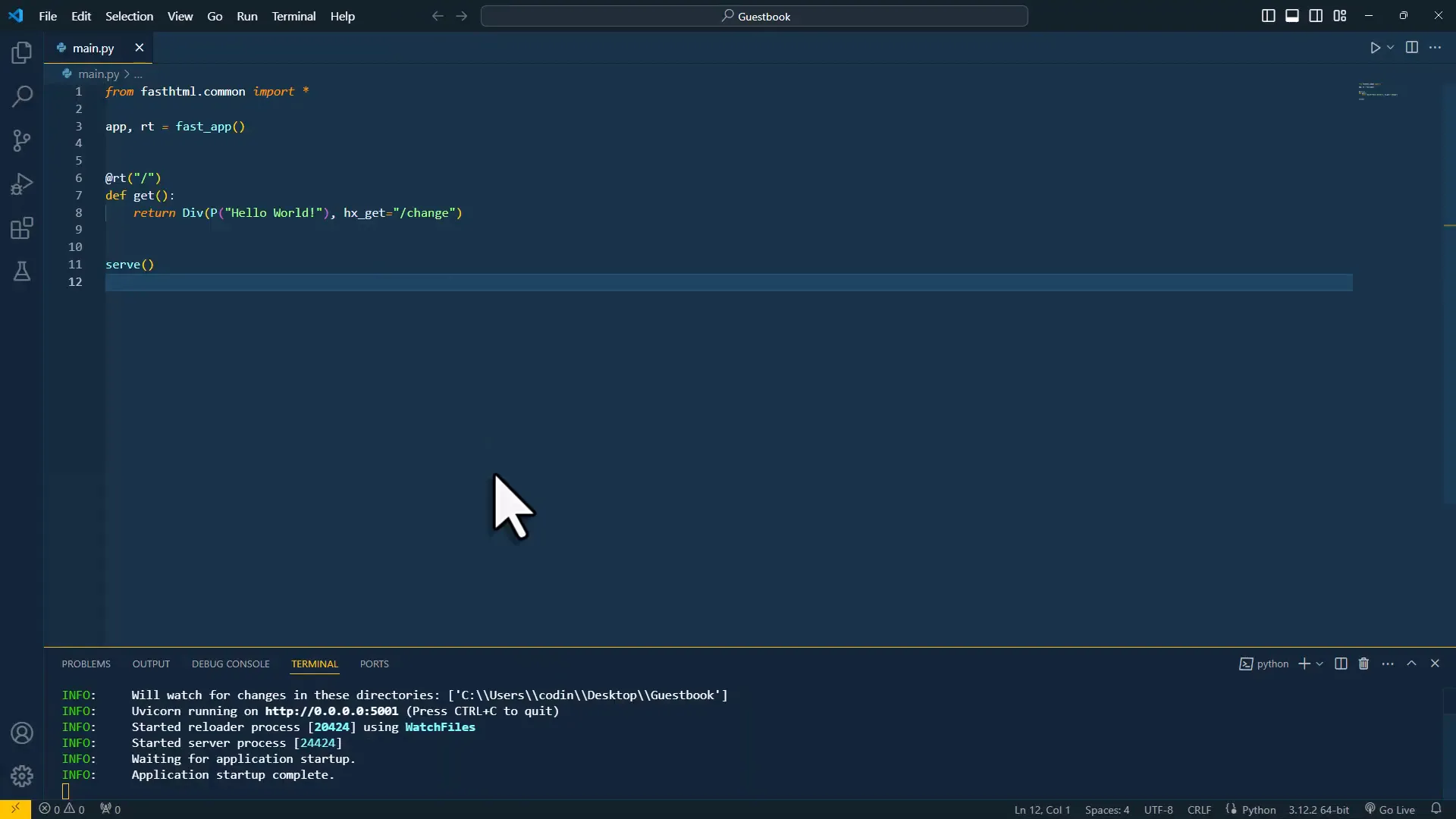
Task: Toggle the secondary side bar
Action: click(1316, 15)
